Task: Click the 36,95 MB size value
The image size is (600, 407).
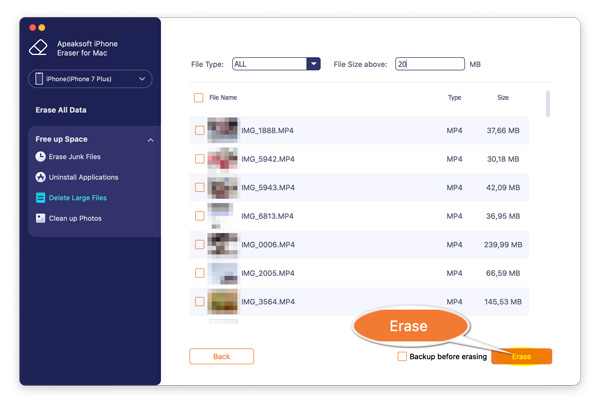Action: (503, 216)
